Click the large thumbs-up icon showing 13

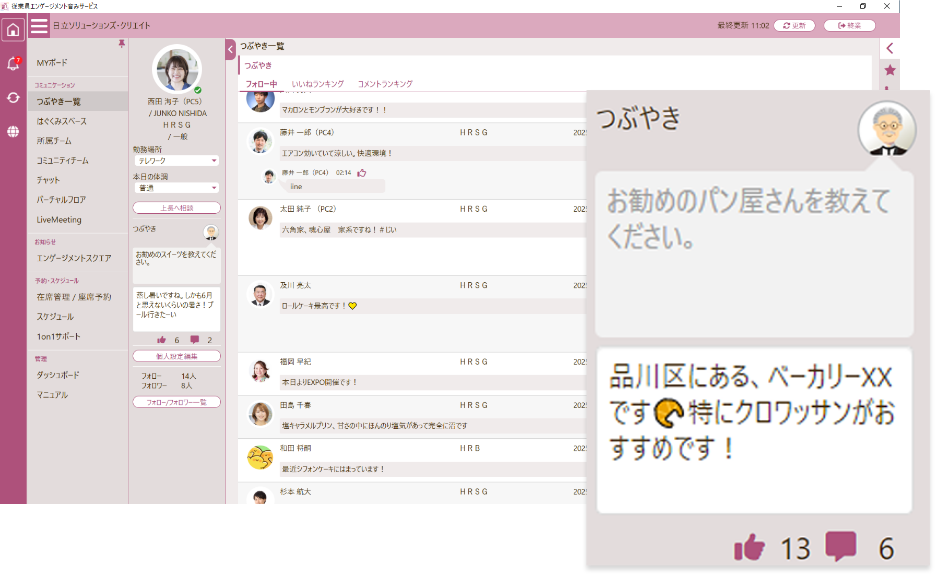(x=749, y=547)
